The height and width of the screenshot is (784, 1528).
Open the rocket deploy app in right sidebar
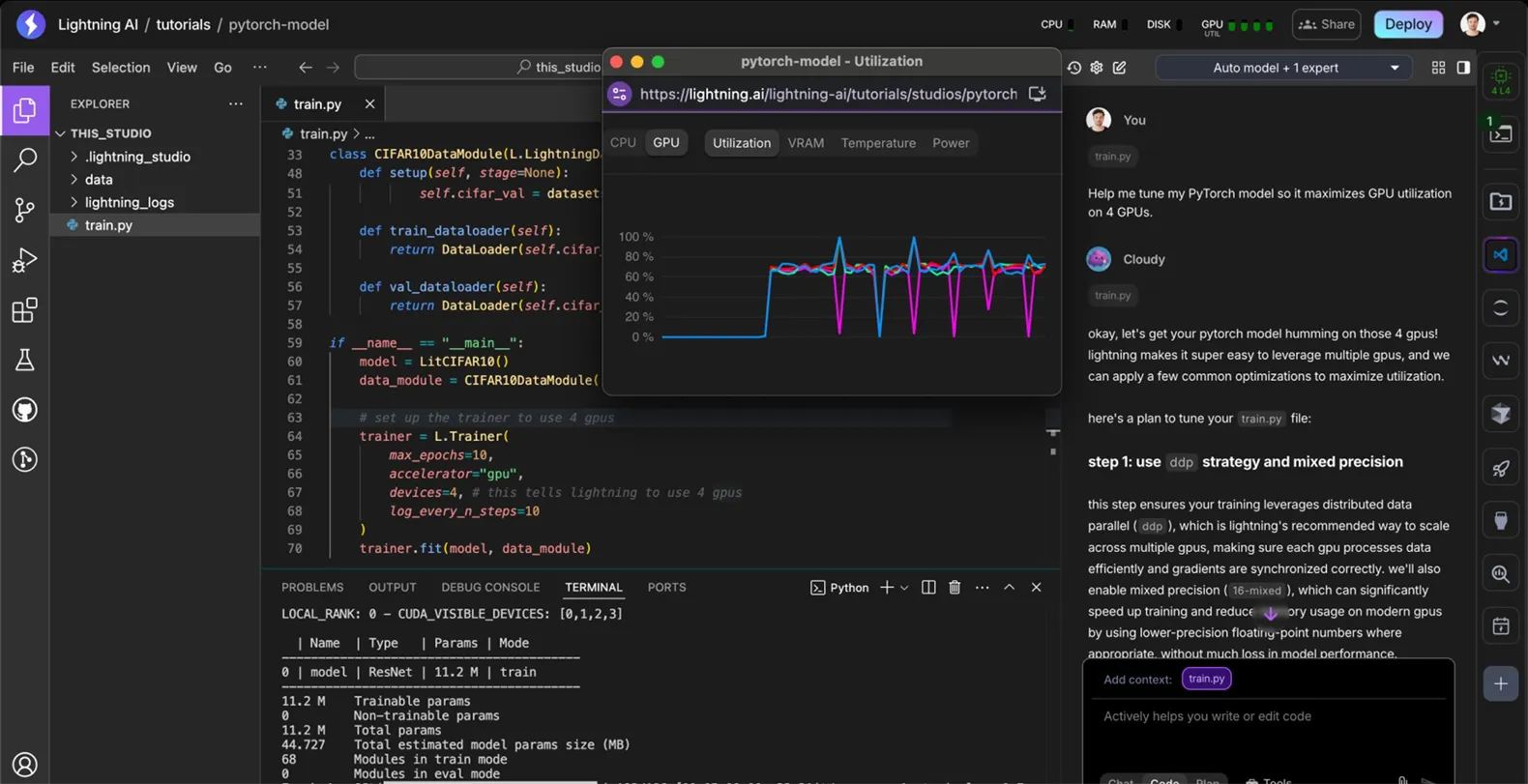coord(1501,468)
